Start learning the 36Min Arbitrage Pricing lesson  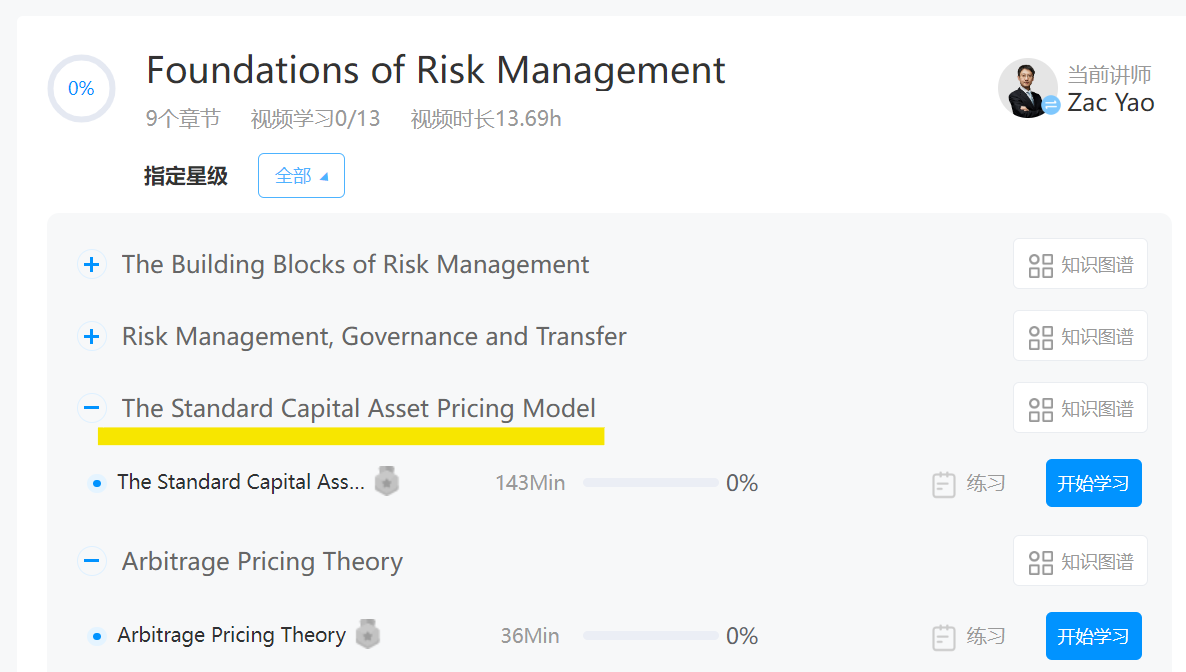coord(1093,637)
